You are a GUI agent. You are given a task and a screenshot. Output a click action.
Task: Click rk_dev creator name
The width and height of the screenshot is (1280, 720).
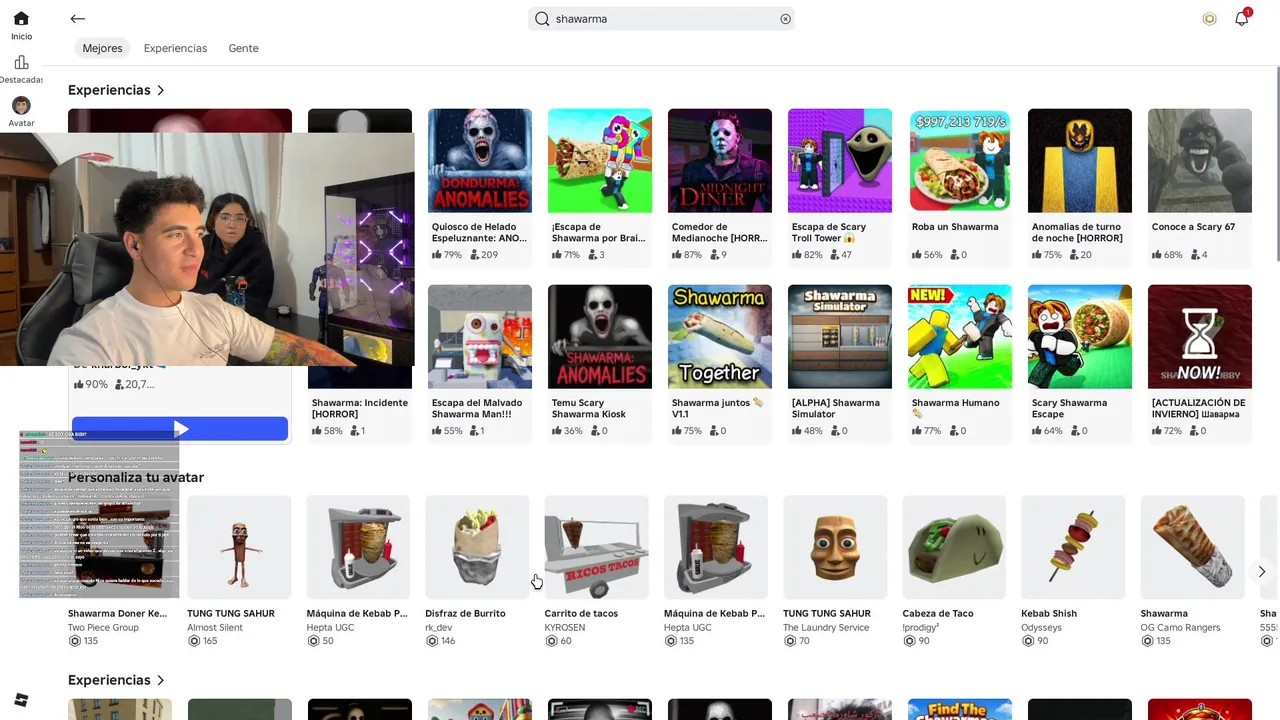point(439,627)
